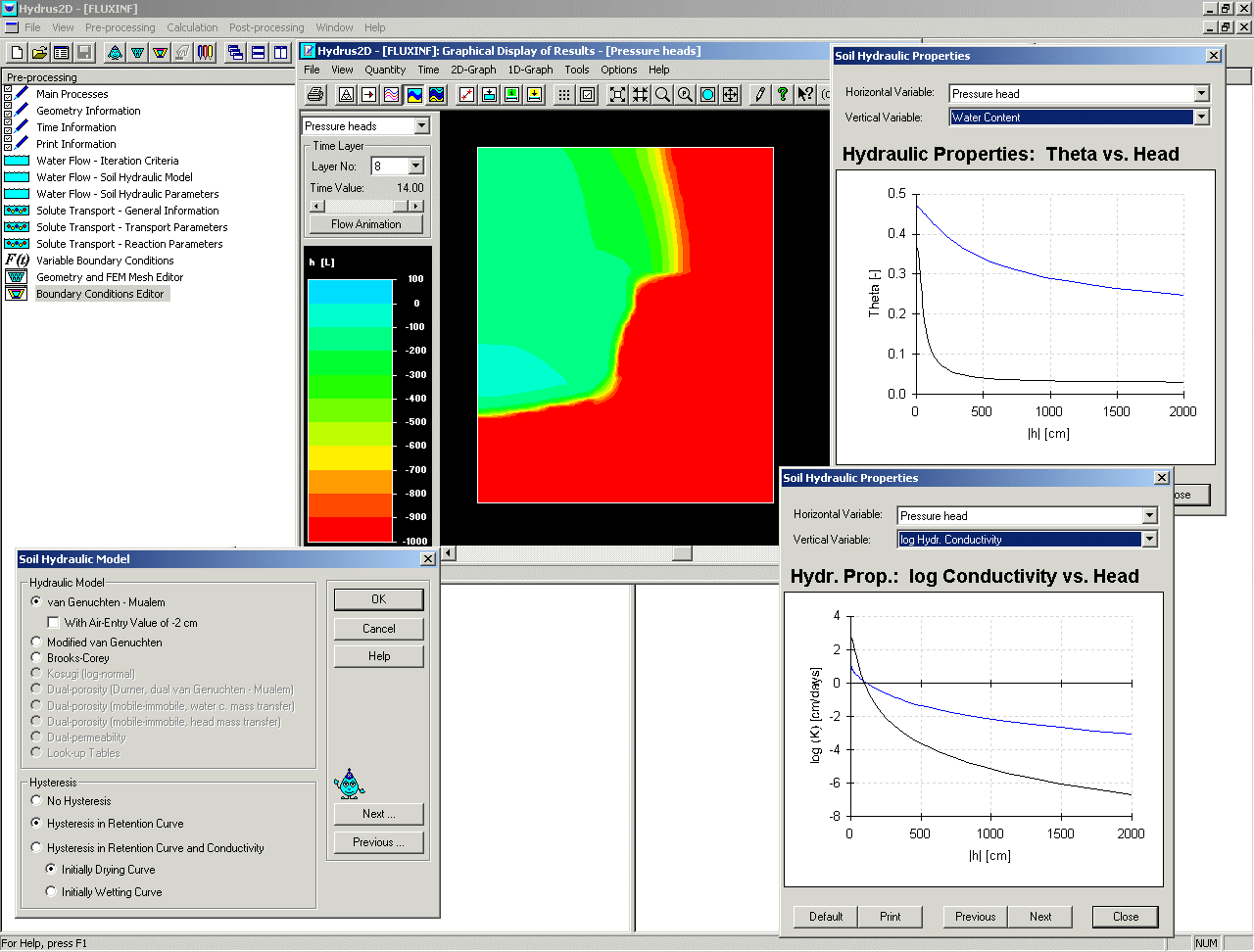Open the Layer No dropdown

pos(415,167)
